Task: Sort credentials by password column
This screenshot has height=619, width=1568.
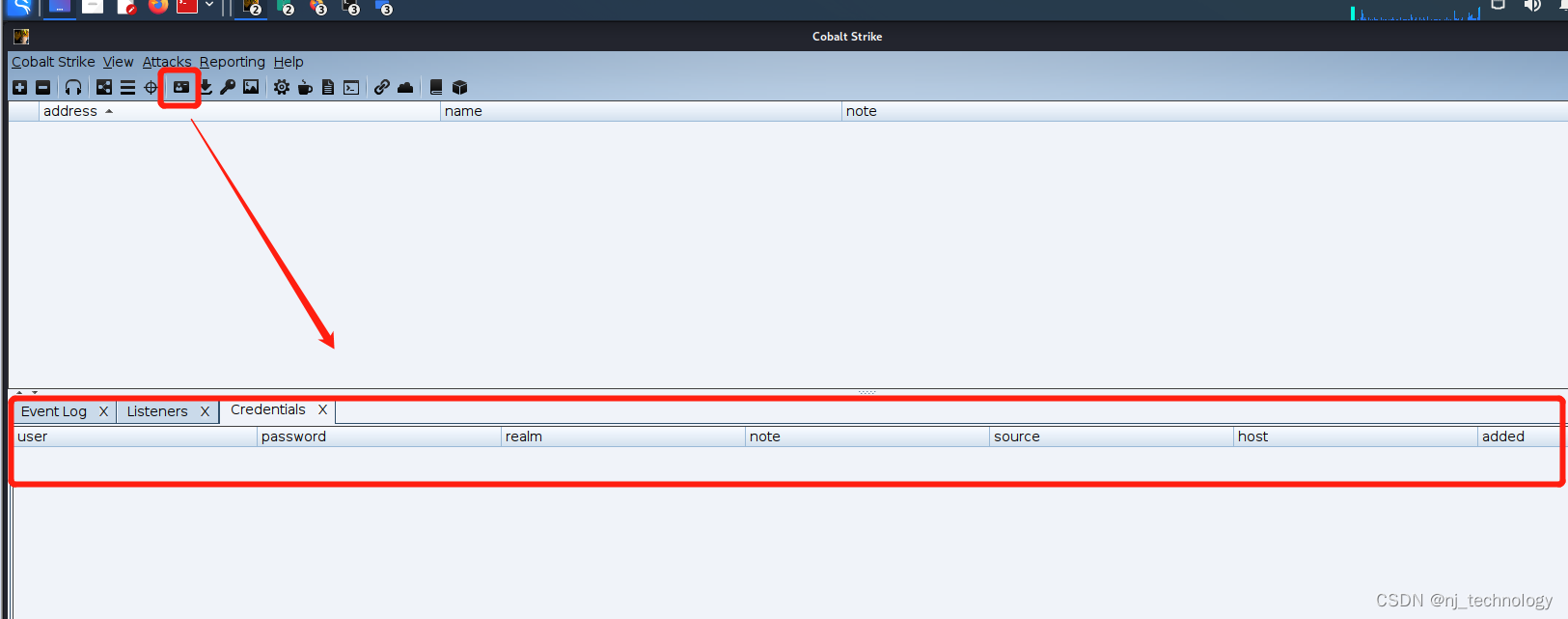Action: coord(379,436)
